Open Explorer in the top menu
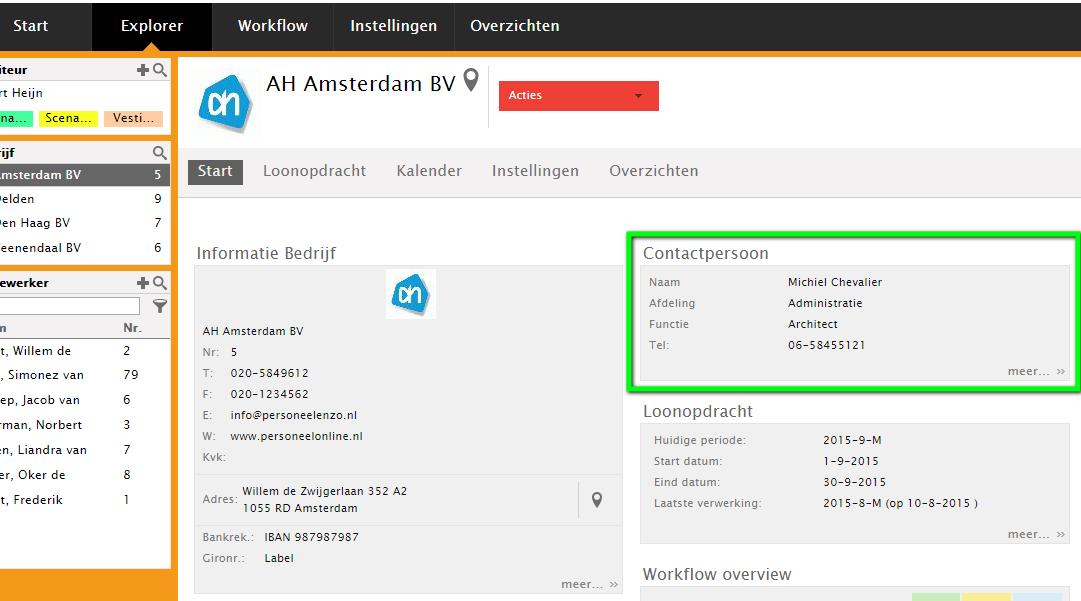This screenshot has height=601, width=1081. click(x=152, y=26)
